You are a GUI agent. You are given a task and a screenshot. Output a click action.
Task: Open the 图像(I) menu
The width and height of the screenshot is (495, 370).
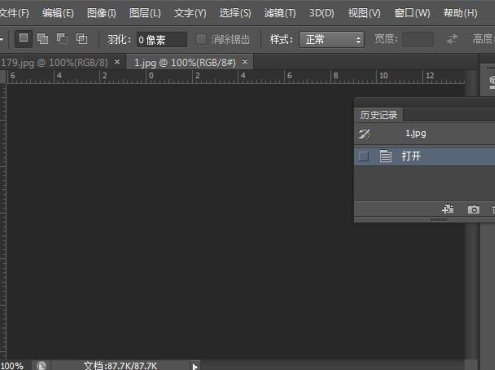click(101, 13)
